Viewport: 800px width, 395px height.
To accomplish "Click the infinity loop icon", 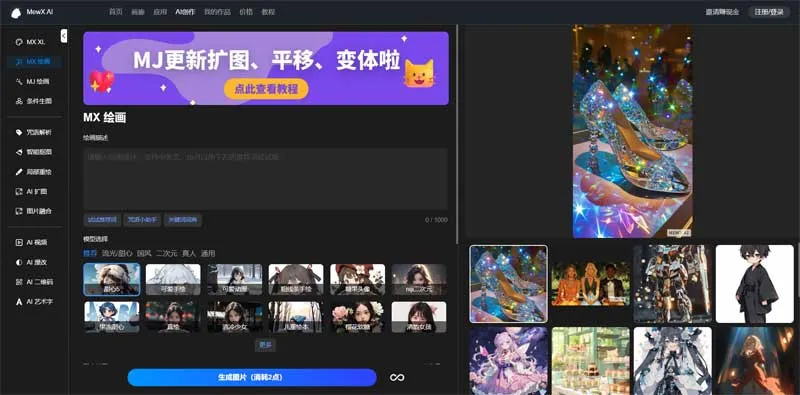I will click(397, 377).
